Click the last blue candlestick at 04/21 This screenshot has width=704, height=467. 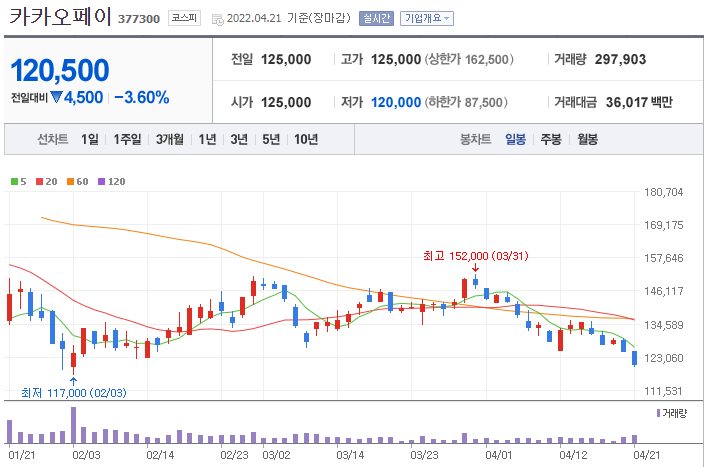634,358
